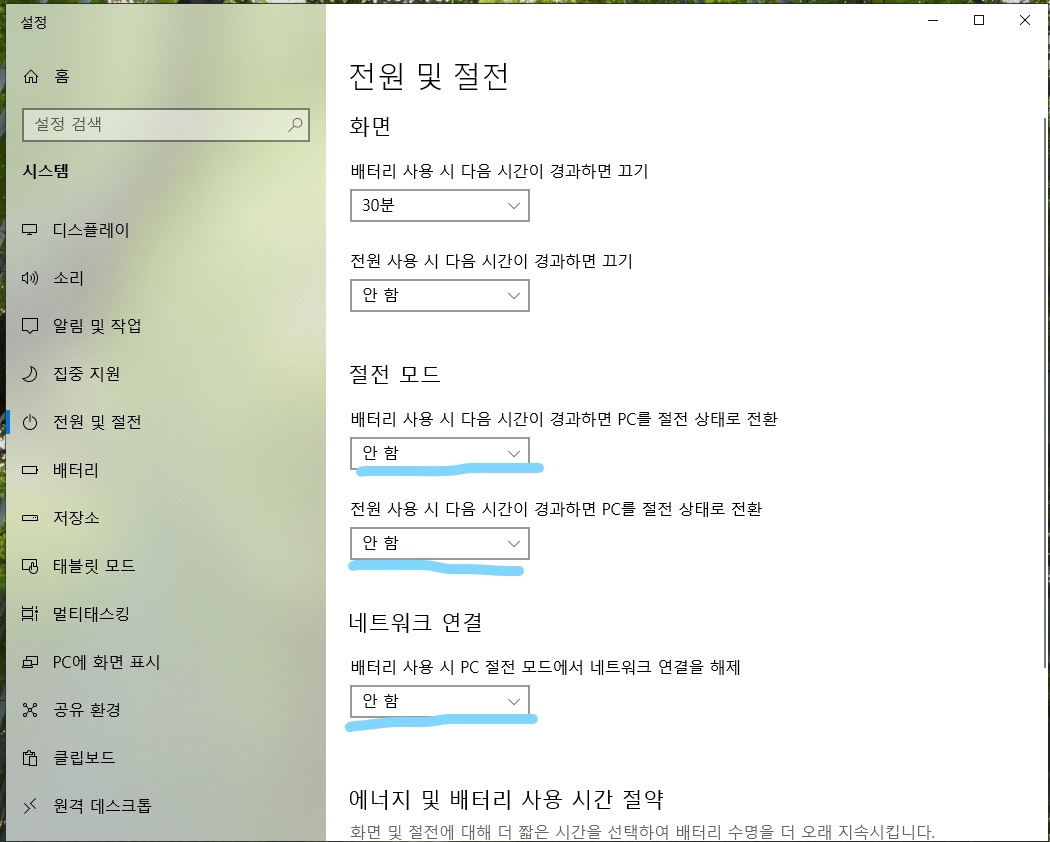Close the 설정 window
Viewport: 1050px width, 842px height.
[x=1025, y=20]
